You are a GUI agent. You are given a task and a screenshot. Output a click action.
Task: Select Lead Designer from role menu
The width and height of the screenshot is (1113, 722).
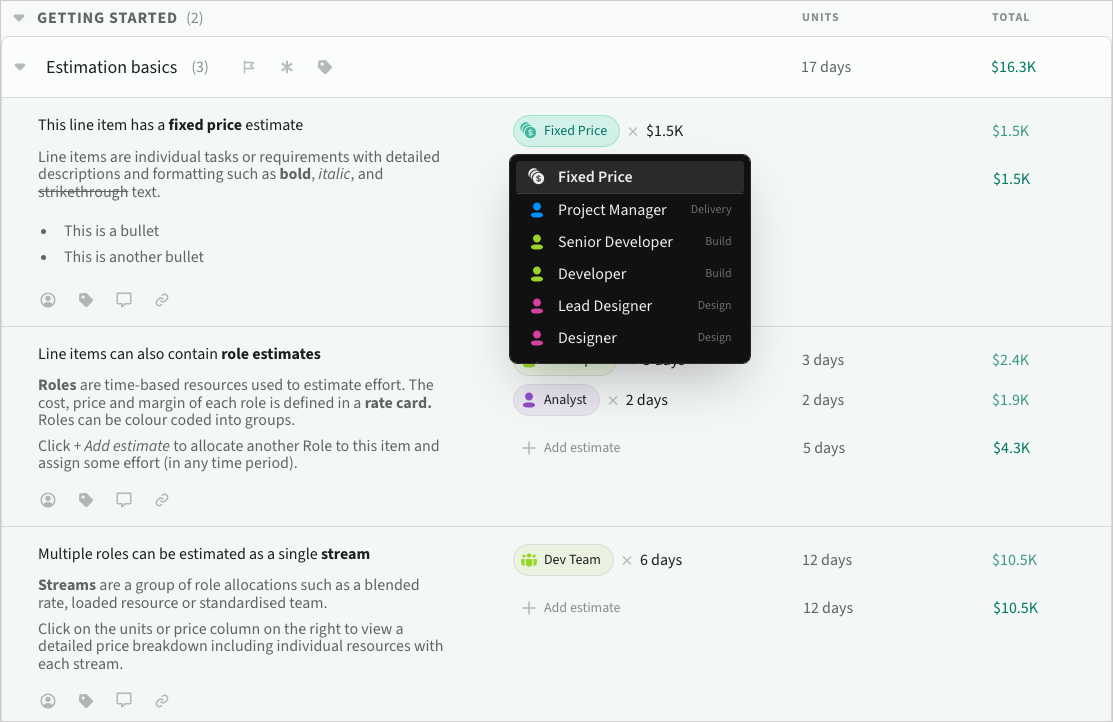pyautogui.click(x=604, y=306)
